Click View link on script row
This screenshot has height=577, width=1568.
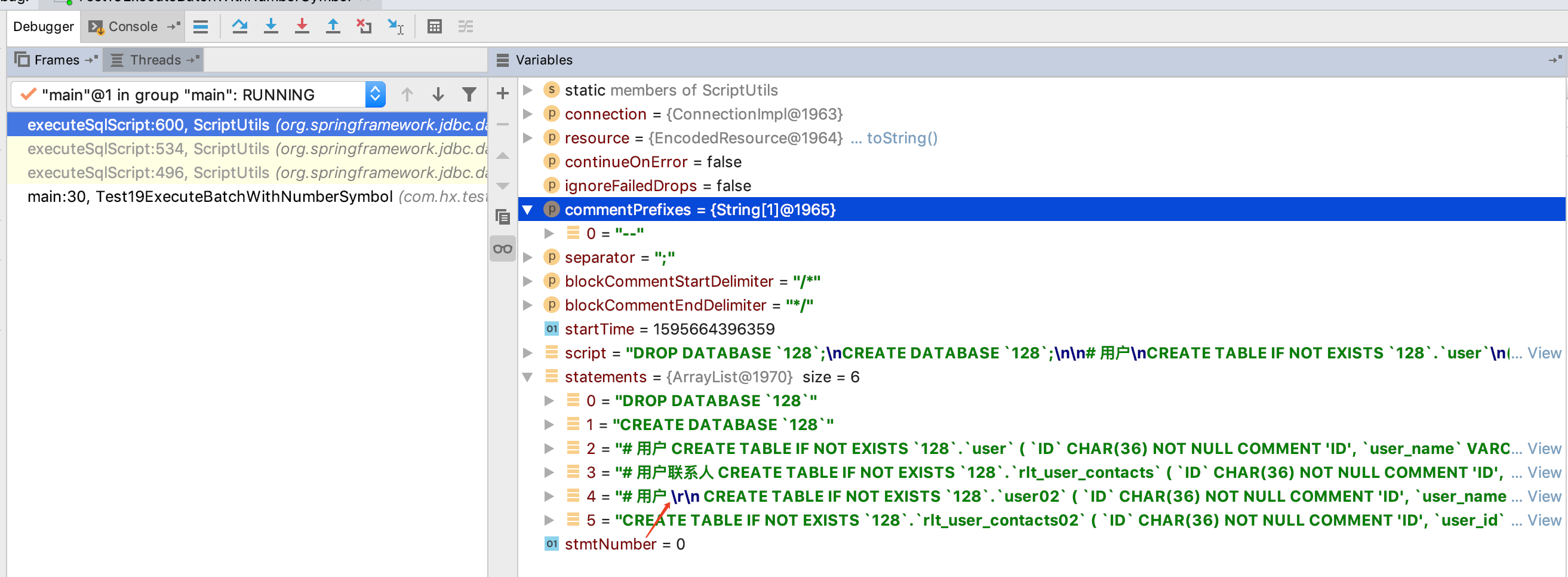tap(1544, 353)
